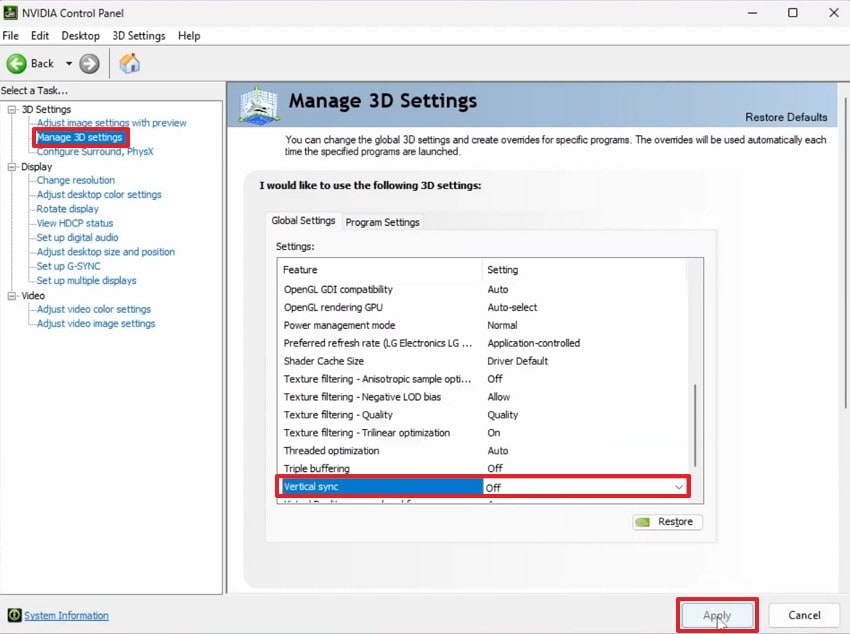Click the Cancel button
The width and height of the screenshot is (850, 634).
point(804,615)
